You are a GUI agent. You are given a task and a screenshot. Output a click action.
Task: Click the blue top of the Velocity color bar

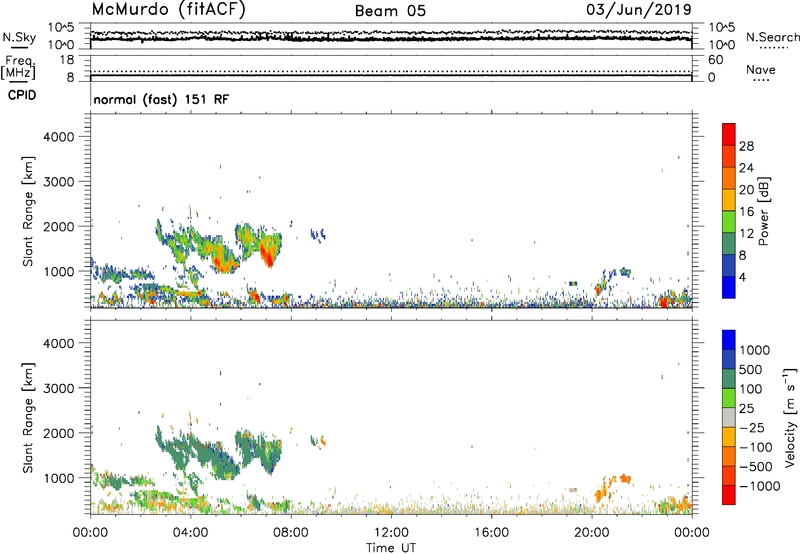(x=729, y=340)
